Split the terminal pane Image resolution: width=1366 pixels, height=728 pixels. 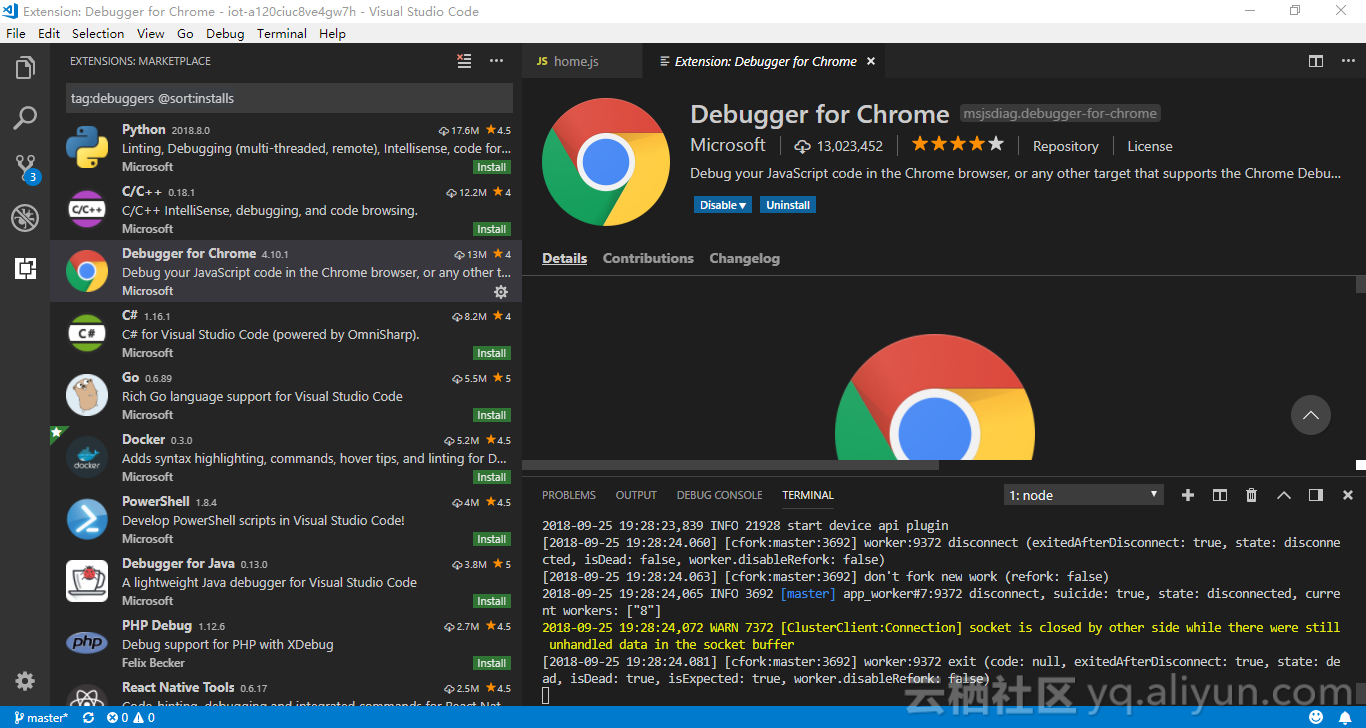tap(1220, 495)
